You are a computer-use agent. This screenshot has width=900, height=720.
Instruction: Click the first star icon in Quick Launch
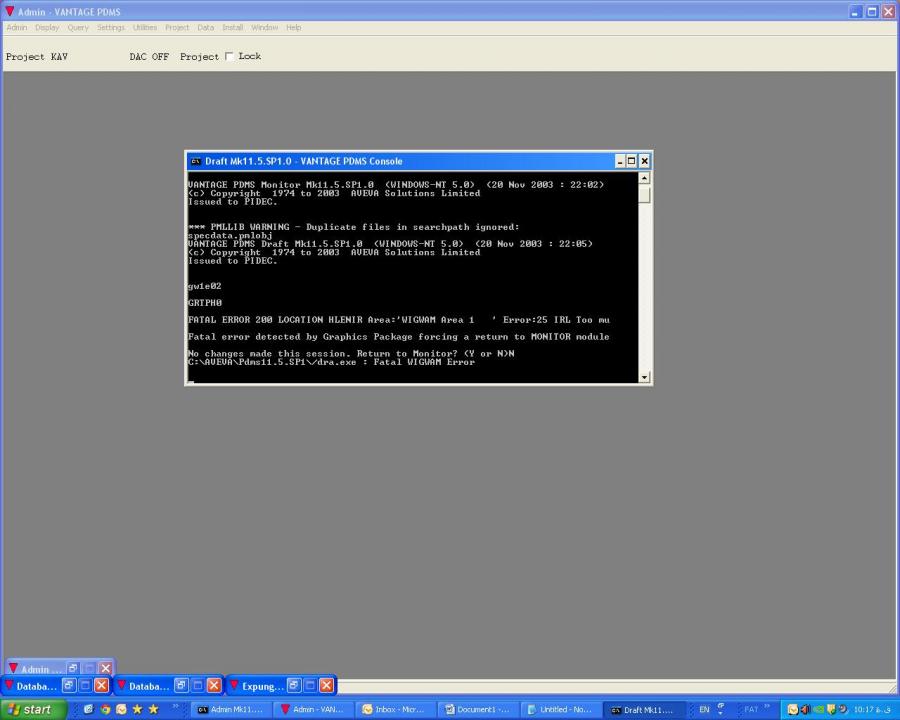(137, 710)
